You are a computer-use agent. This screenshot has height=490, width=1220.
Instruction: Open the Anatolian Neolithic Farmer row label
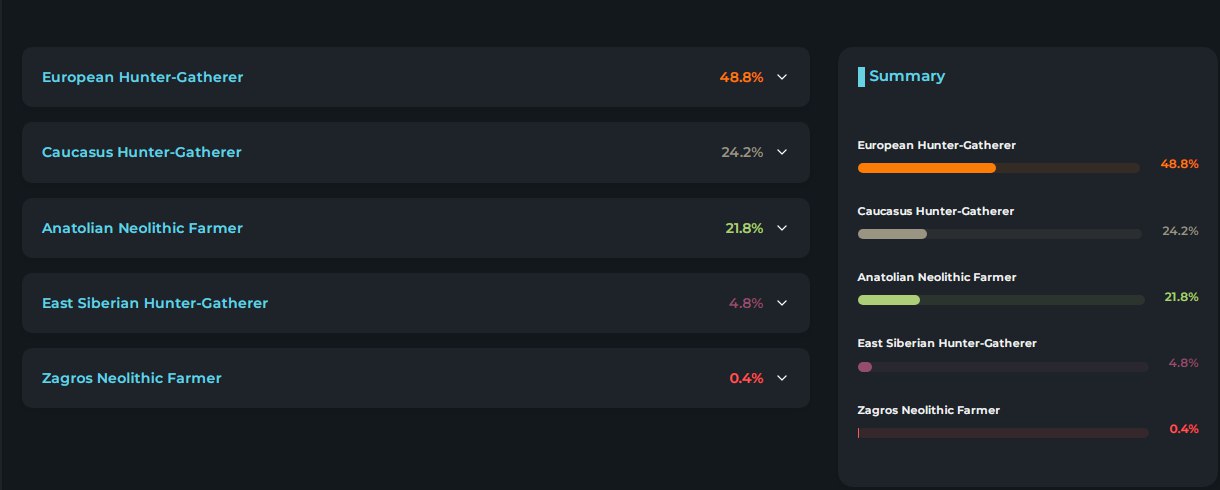(x=142, y=228)
